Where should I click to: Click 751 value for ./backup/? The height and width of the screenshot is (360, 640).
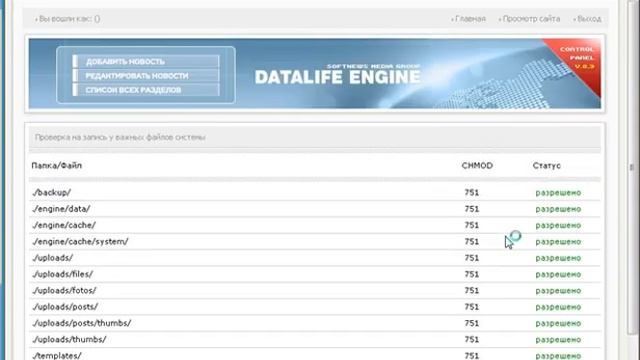point(471,193)
